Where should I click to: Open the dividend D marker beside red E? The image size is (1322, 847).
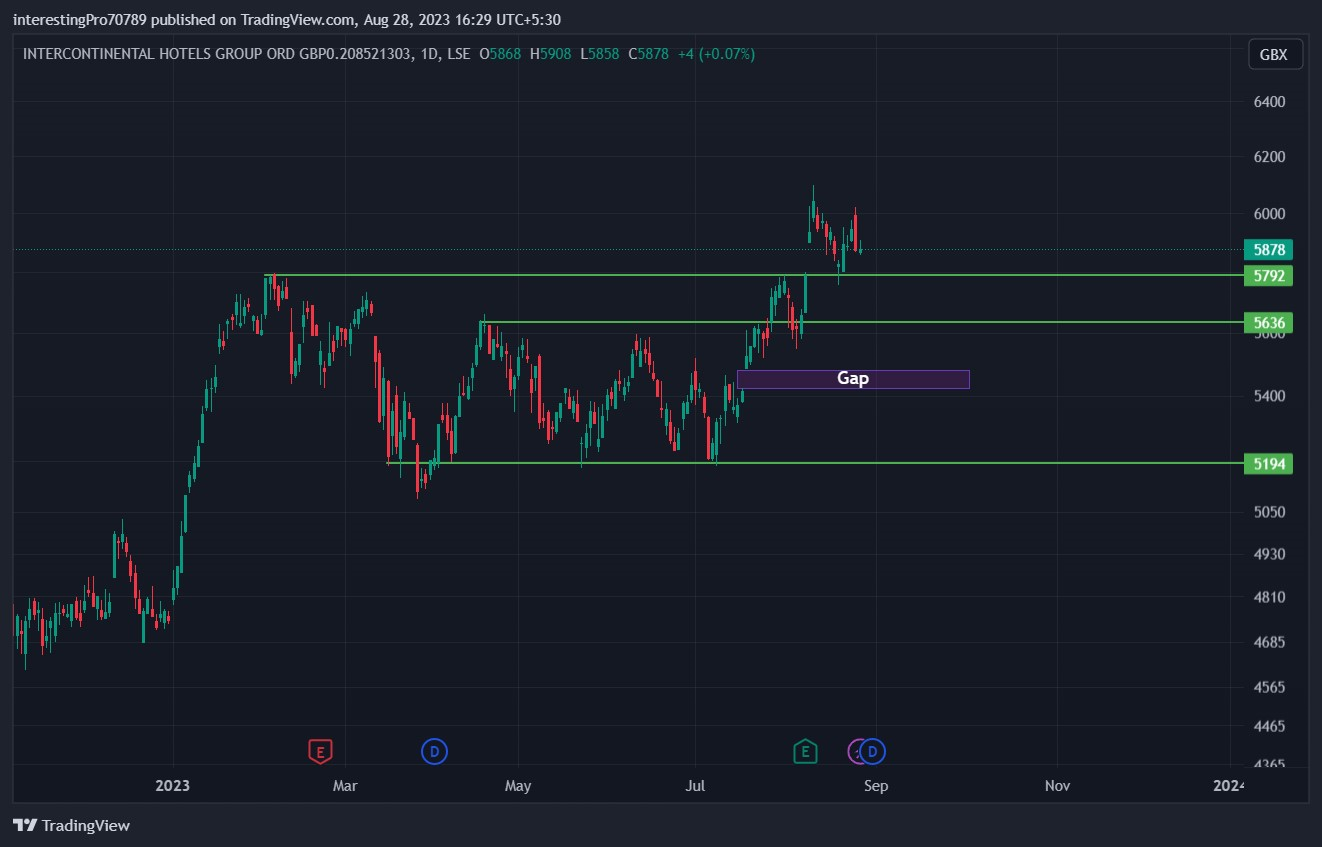tap(434, 751)
